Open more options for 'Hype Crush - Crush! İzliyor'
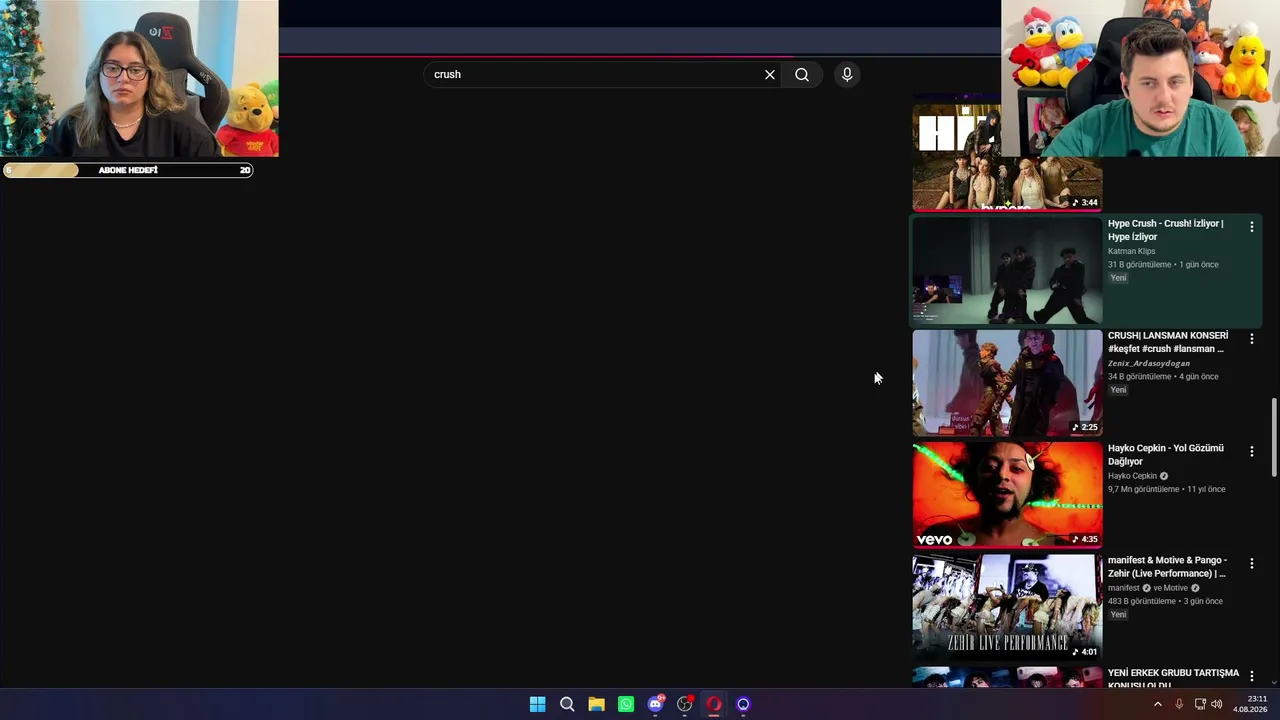The width and height of the screenshot is (1280, 720). pyautogui.click(x=1251, y=227)
